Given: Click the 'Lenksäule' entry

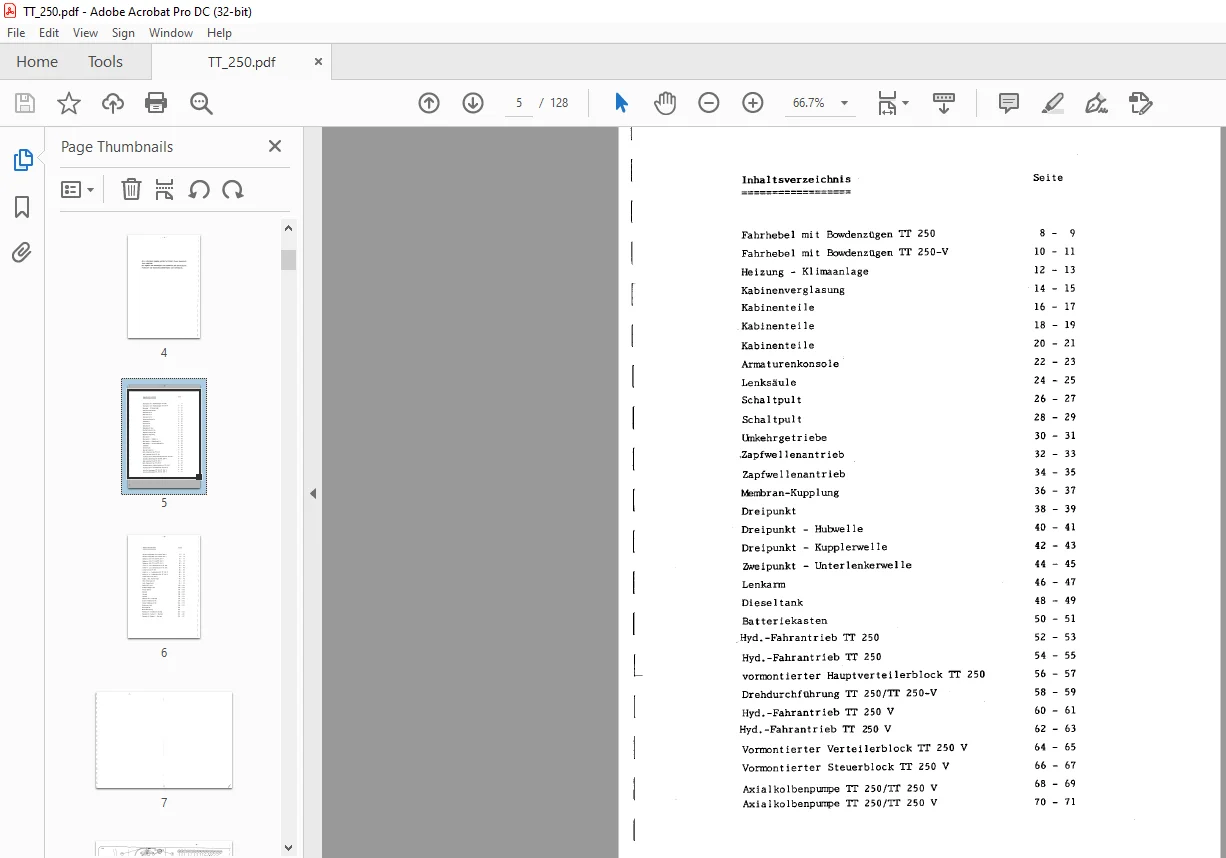Looking at the screenshot, I should pyautogui.click(x=769, y=382).
